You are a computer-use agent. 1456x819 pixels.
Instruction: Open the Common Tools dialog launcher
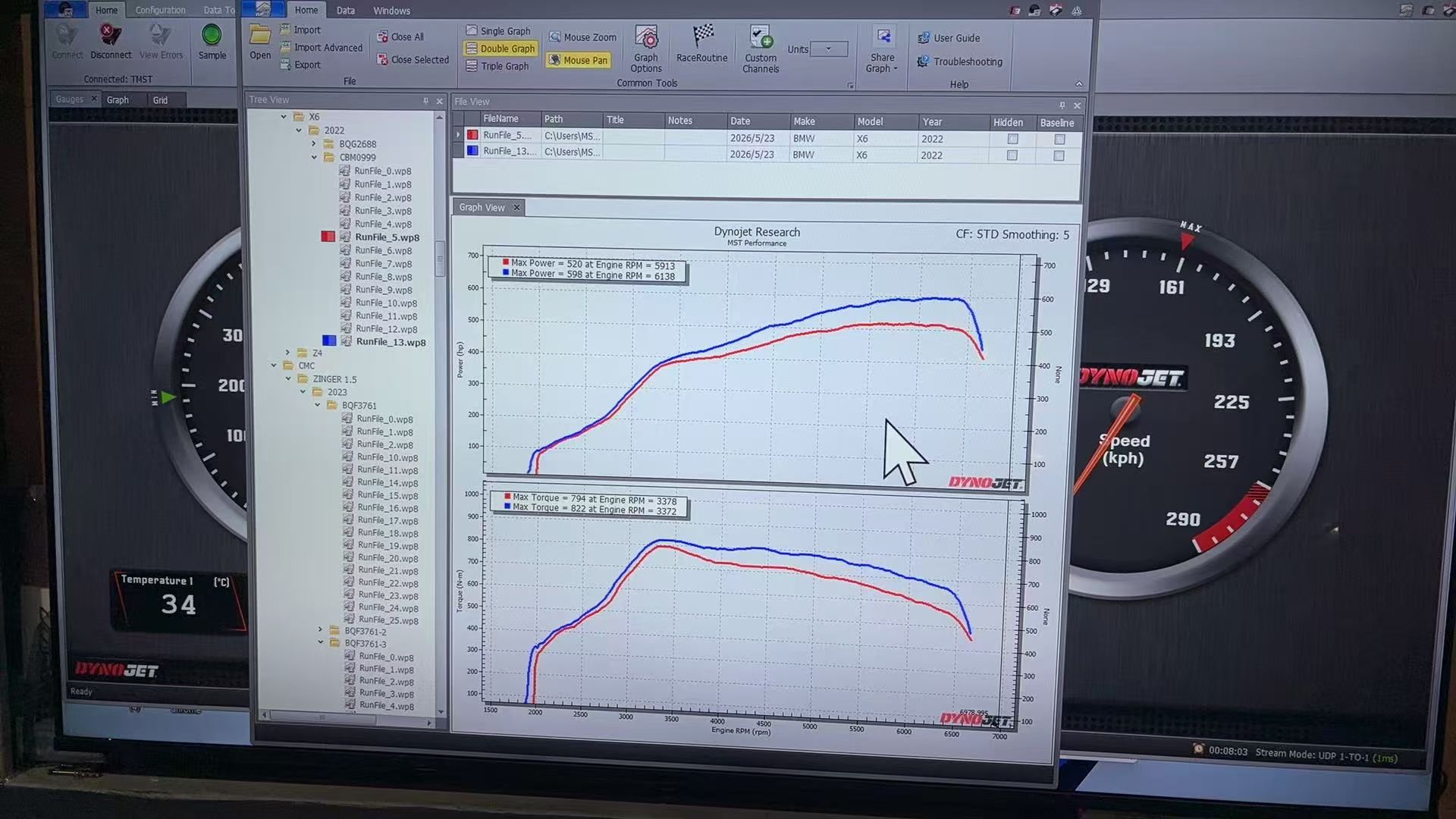[850, 86]
